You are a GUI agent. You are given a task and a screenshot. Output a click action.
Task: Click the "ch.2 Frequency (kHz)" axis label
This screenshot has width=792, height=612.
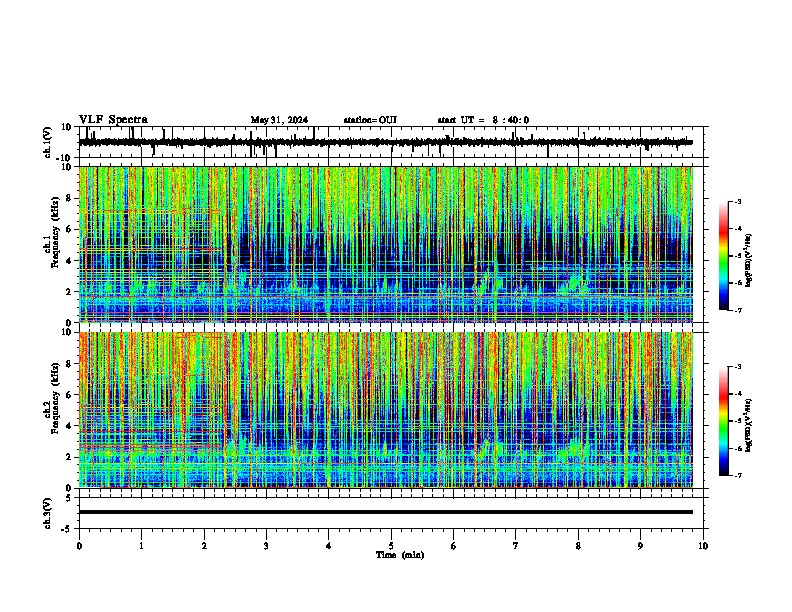click(x=52, y=398)
